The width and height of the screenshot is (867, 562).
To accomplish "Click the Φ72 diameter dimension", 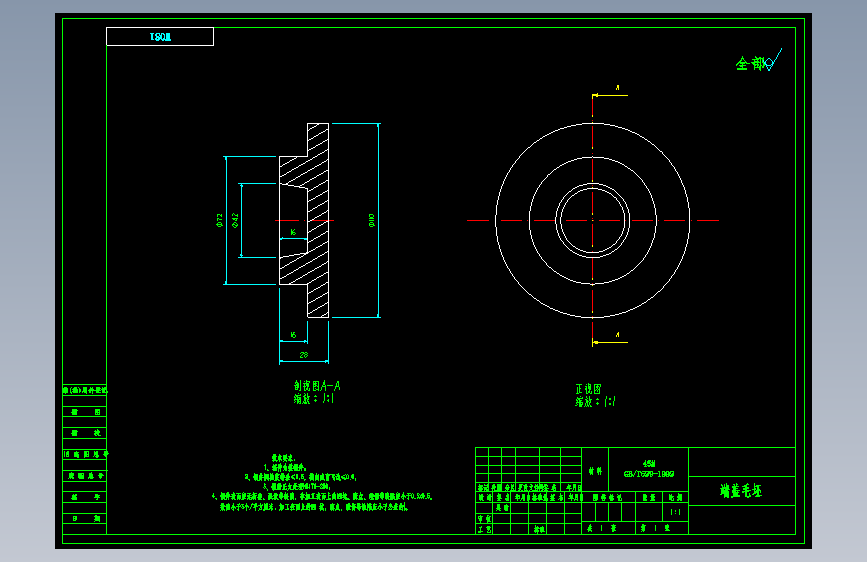I will 220,220.
